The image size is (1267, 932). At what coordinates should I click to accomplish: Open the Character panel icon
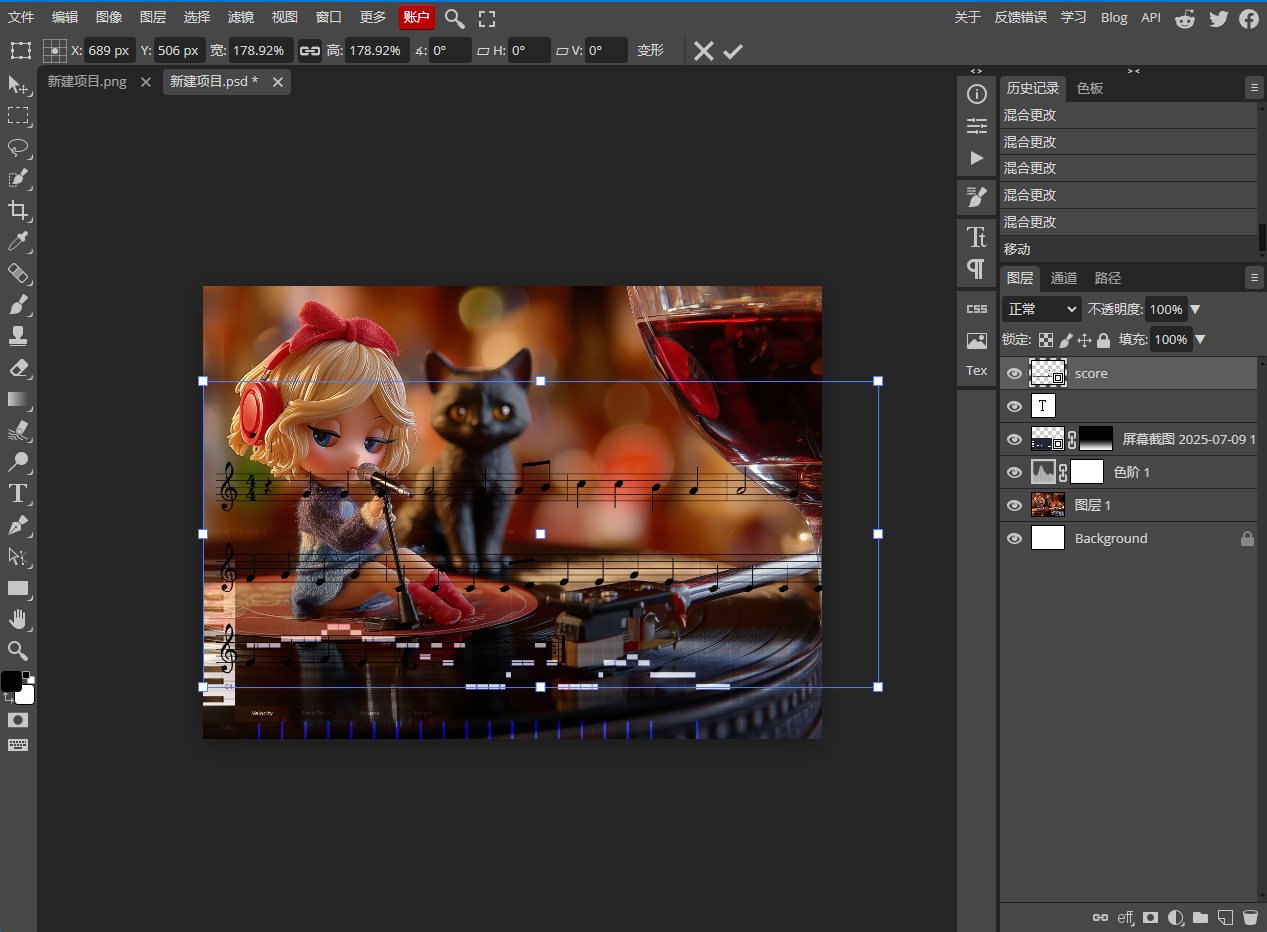(x=977, y=236)
